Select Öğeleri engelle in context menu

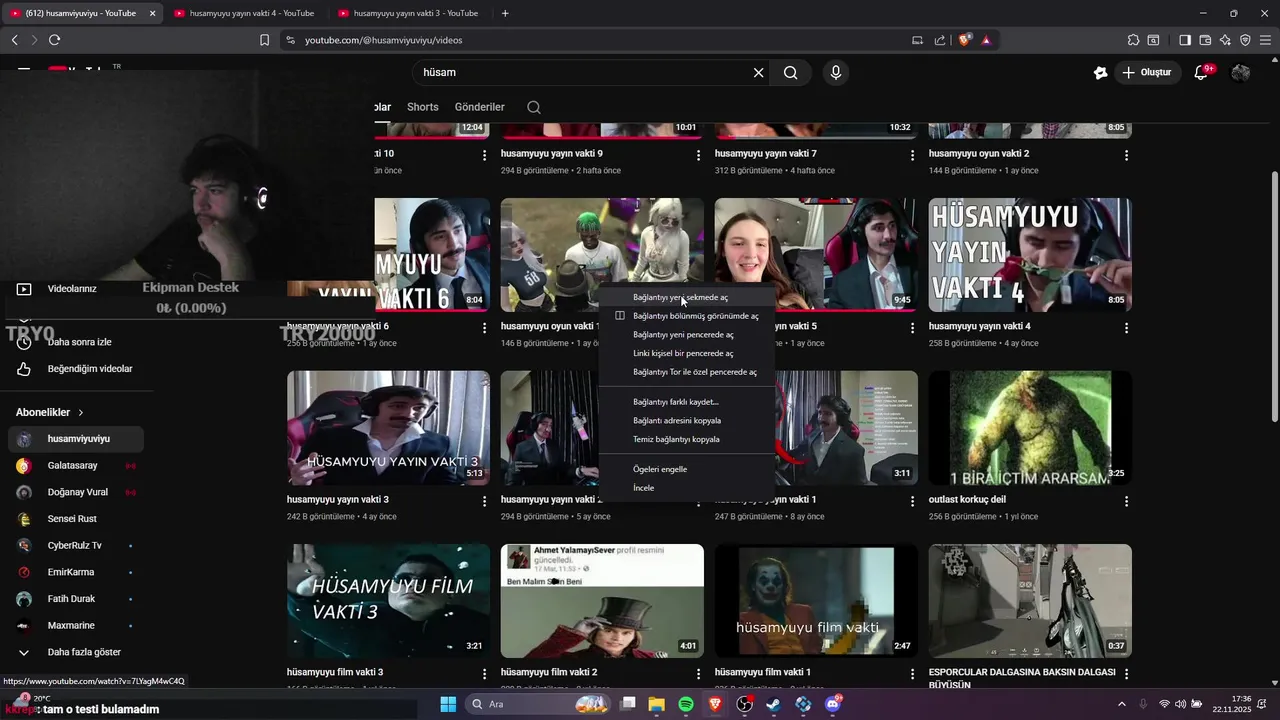pyautogui.click(x=687, y=469)
